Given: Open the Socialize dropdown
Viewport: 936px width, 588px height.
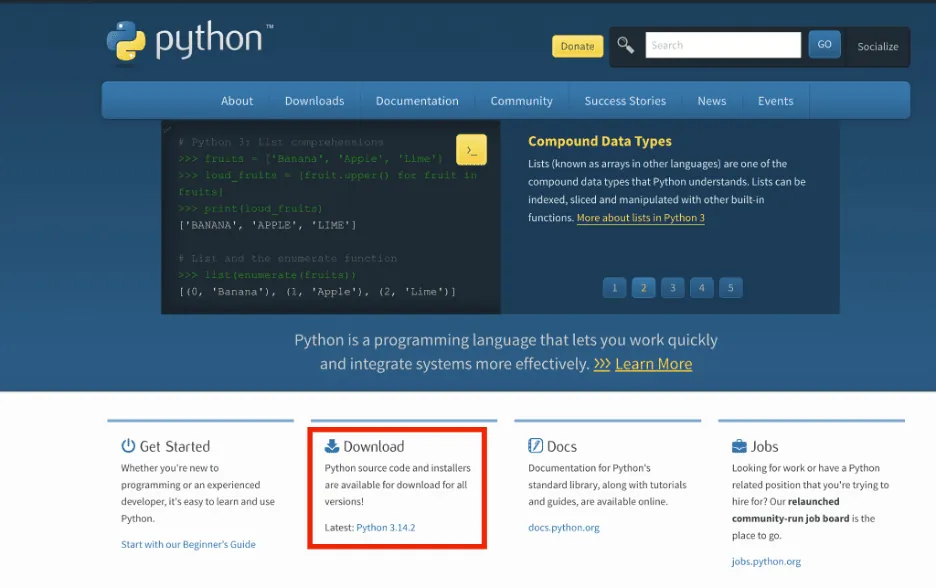Looking at the screenshot, I should tap(877, 46).
